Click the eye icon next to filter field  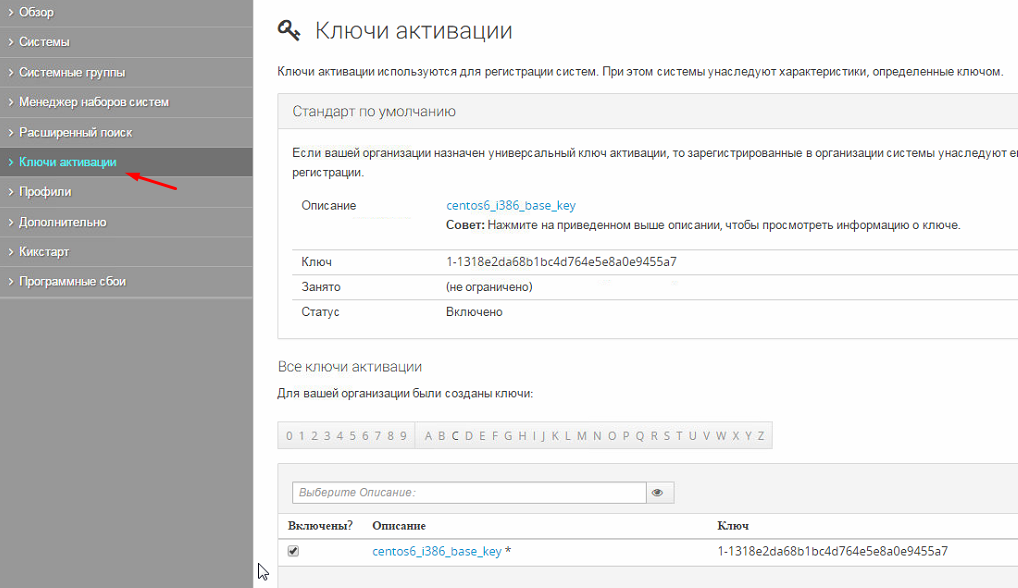click(x=657, y=493)
